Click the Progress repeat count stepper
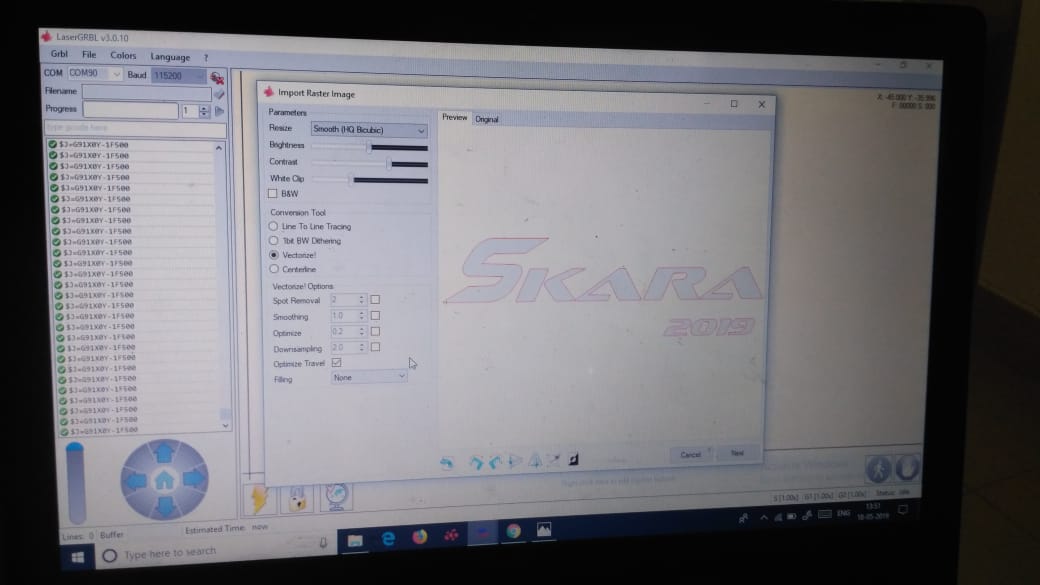 (204, 111)
